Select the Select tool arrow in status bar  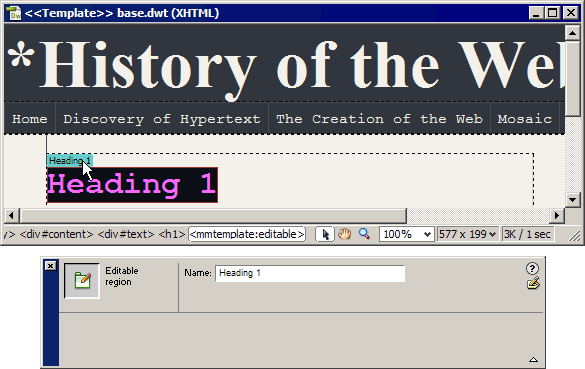click(x=325, y=234)
